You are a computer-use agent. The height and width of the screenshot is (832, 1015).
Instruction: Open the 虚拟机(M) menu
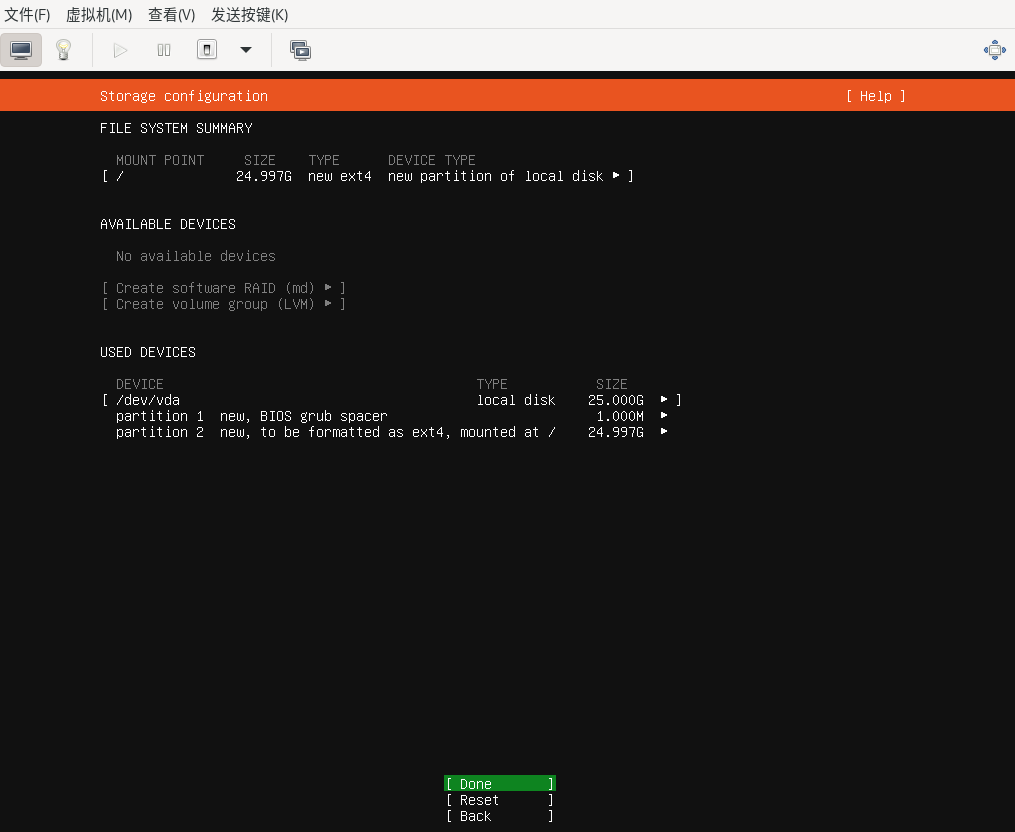(x=99, y=15)
